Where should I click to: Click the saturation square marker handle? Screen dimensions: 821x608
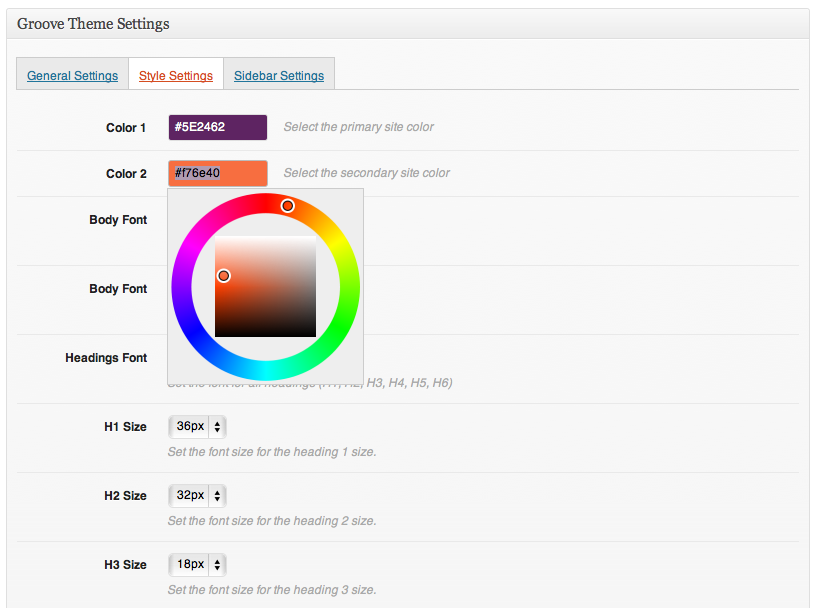coord(224,276)
